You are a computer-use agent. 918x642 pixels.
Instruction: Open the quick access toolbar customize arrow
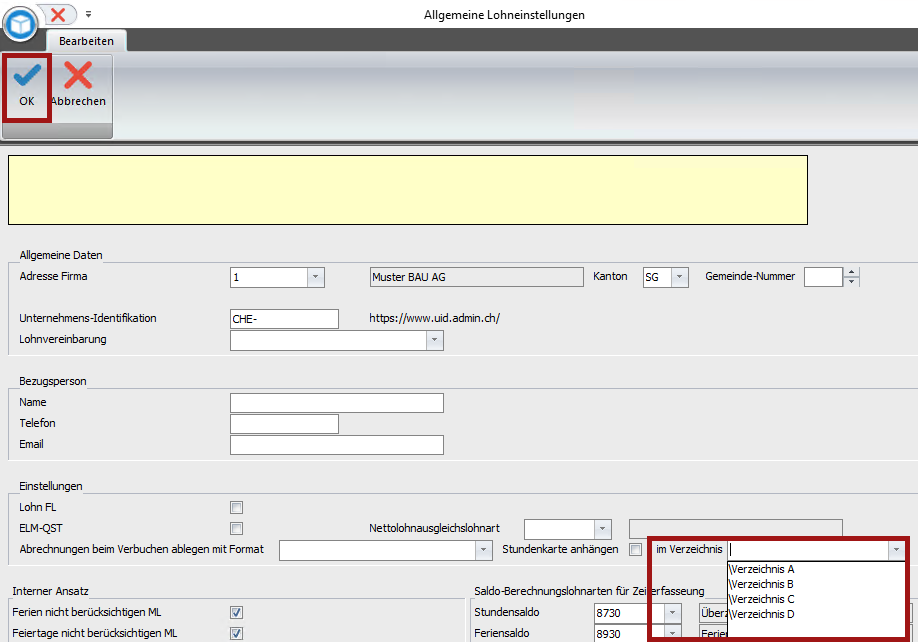click(88, 14)
